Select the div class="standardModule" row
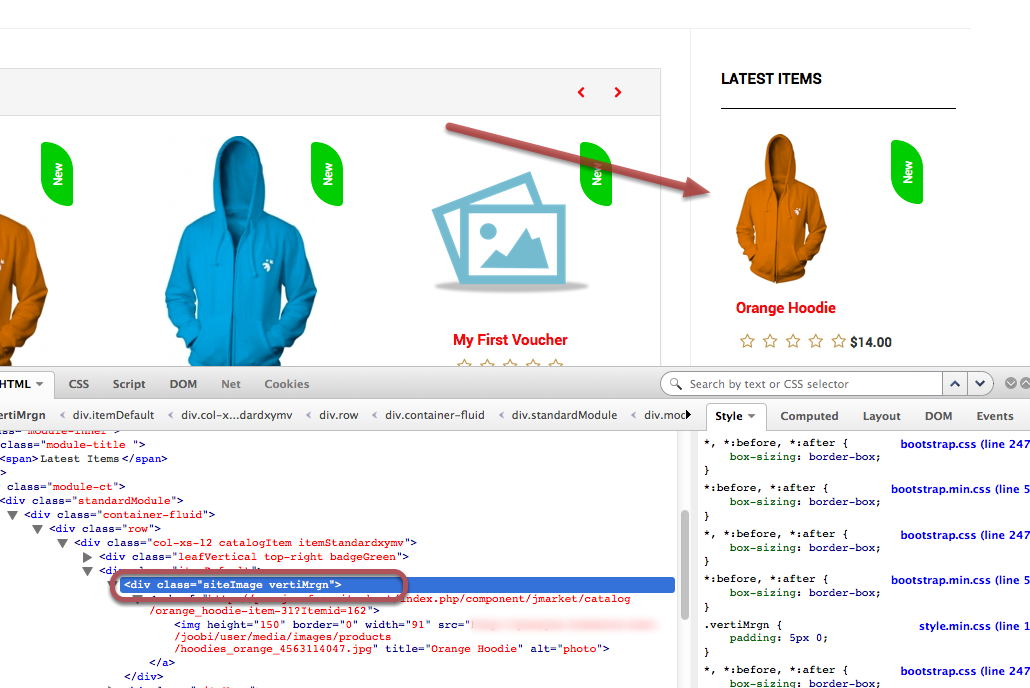The height and width of the screenshot is (688, 1030). [91, 501]
